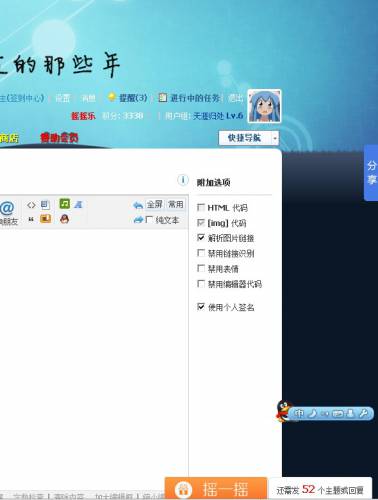Uncheck the 解析图片链接 checkbox
Image resolution: width=378 pixels, height=500 pixels.
pyautogui.click(x=201, y=238)
